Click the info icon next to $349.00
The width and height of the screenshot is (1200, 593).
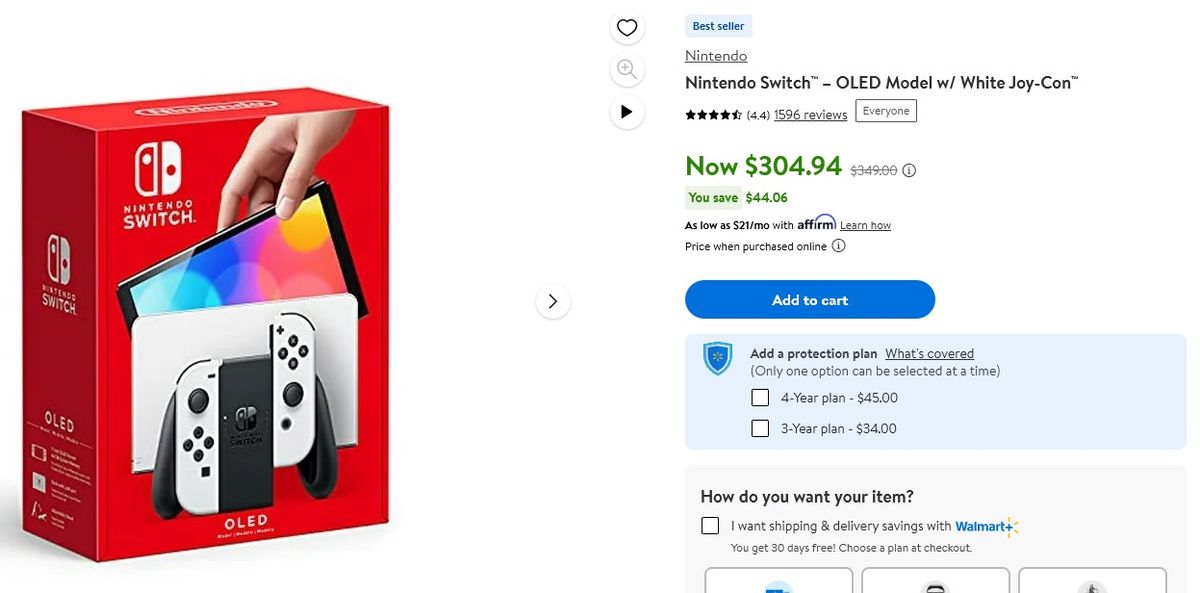[x=908, y=170]
